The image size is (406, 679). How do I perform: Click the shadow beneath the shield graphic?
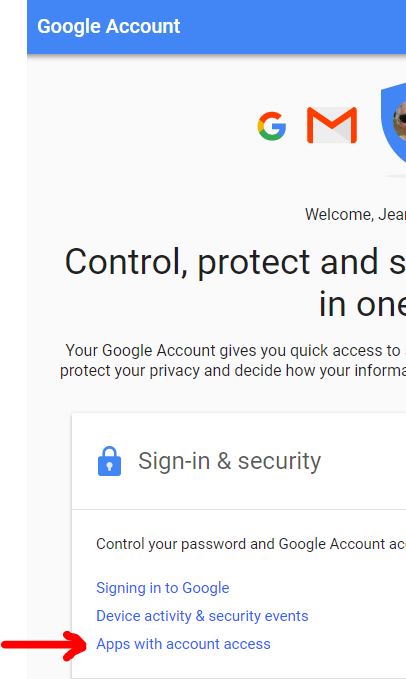click(396, 175)
